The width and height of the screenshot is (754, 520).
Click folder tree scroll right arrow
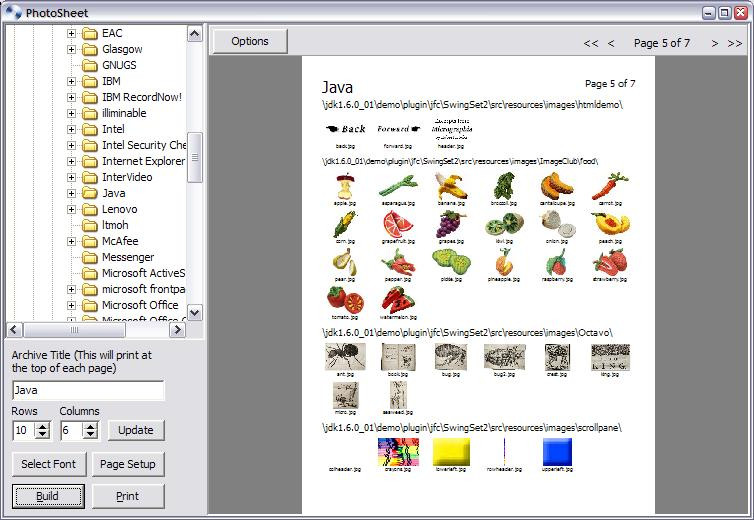pos(178,330)
